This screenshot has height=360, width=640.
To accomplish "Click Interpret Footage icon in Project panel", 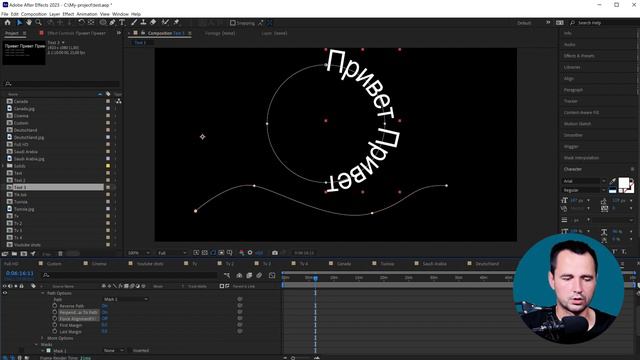I will pos(5,254).
